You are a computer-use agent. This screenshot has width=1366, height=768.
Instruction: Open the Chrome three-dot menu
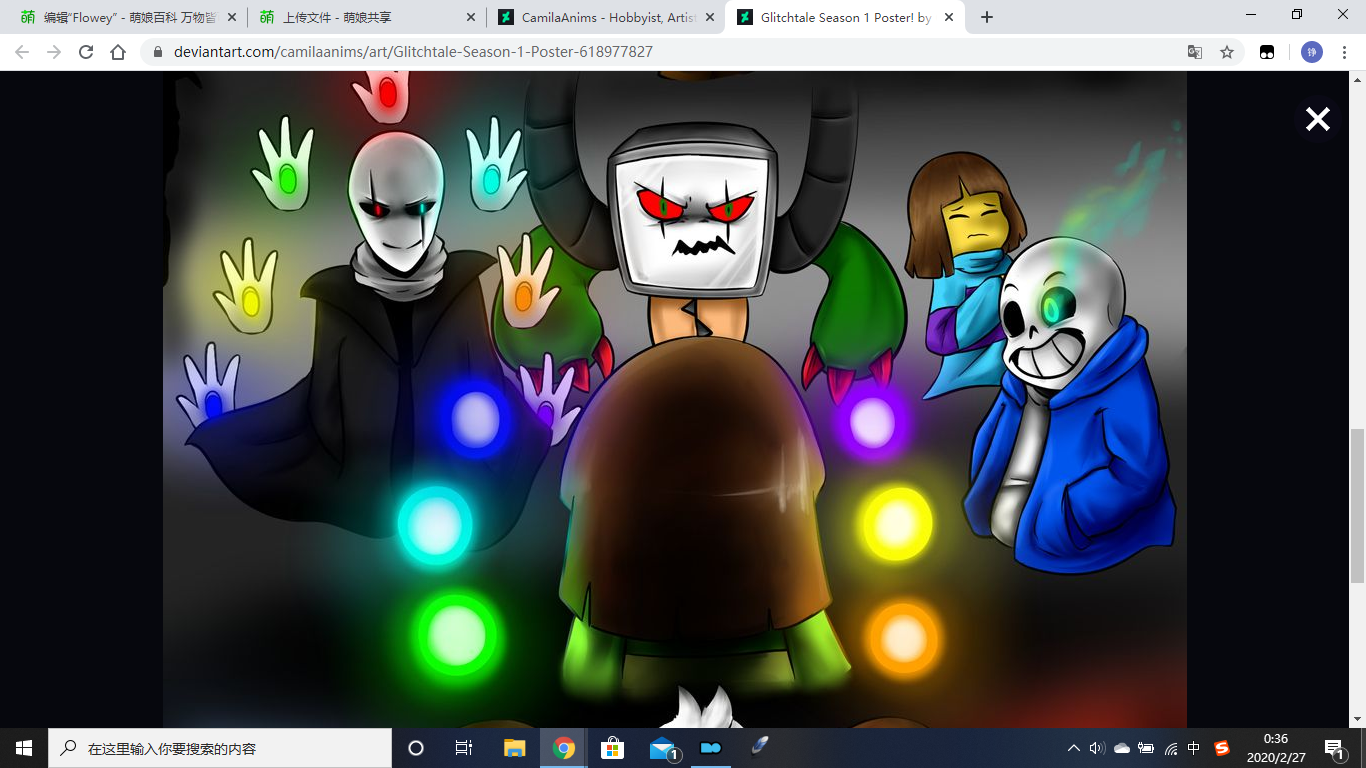tap(1345, 52)
